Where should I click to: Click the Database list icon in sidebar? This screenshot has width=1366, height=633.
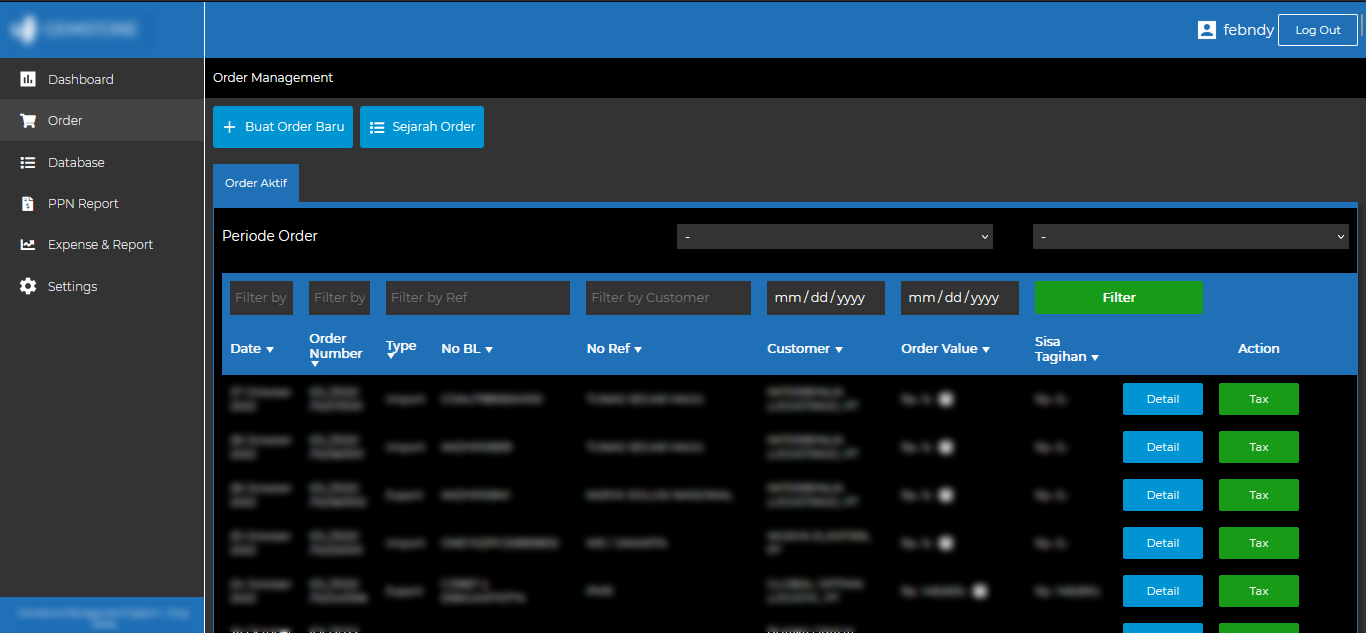28,162
